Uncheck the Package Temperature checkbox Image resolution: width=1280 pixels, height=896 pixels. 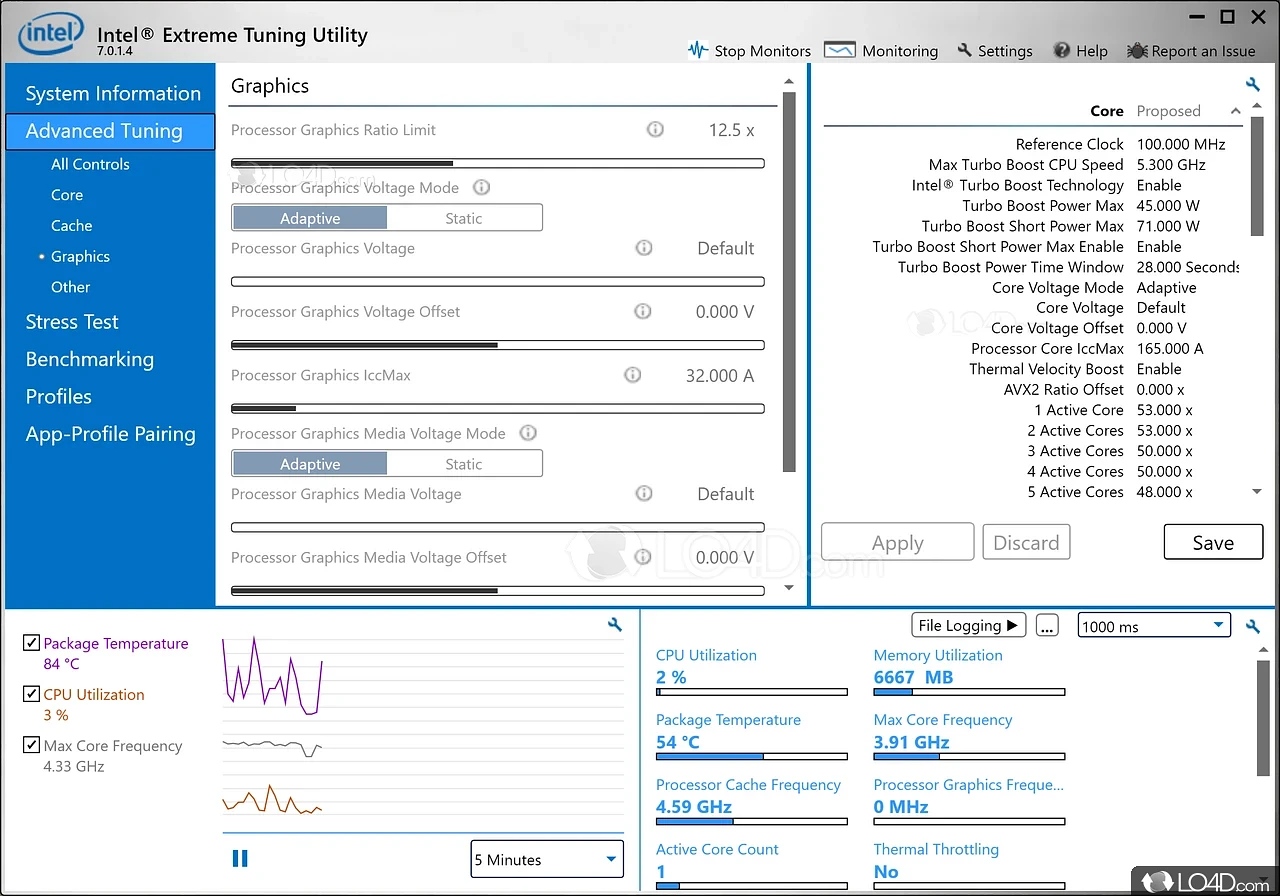pos(31,643)
